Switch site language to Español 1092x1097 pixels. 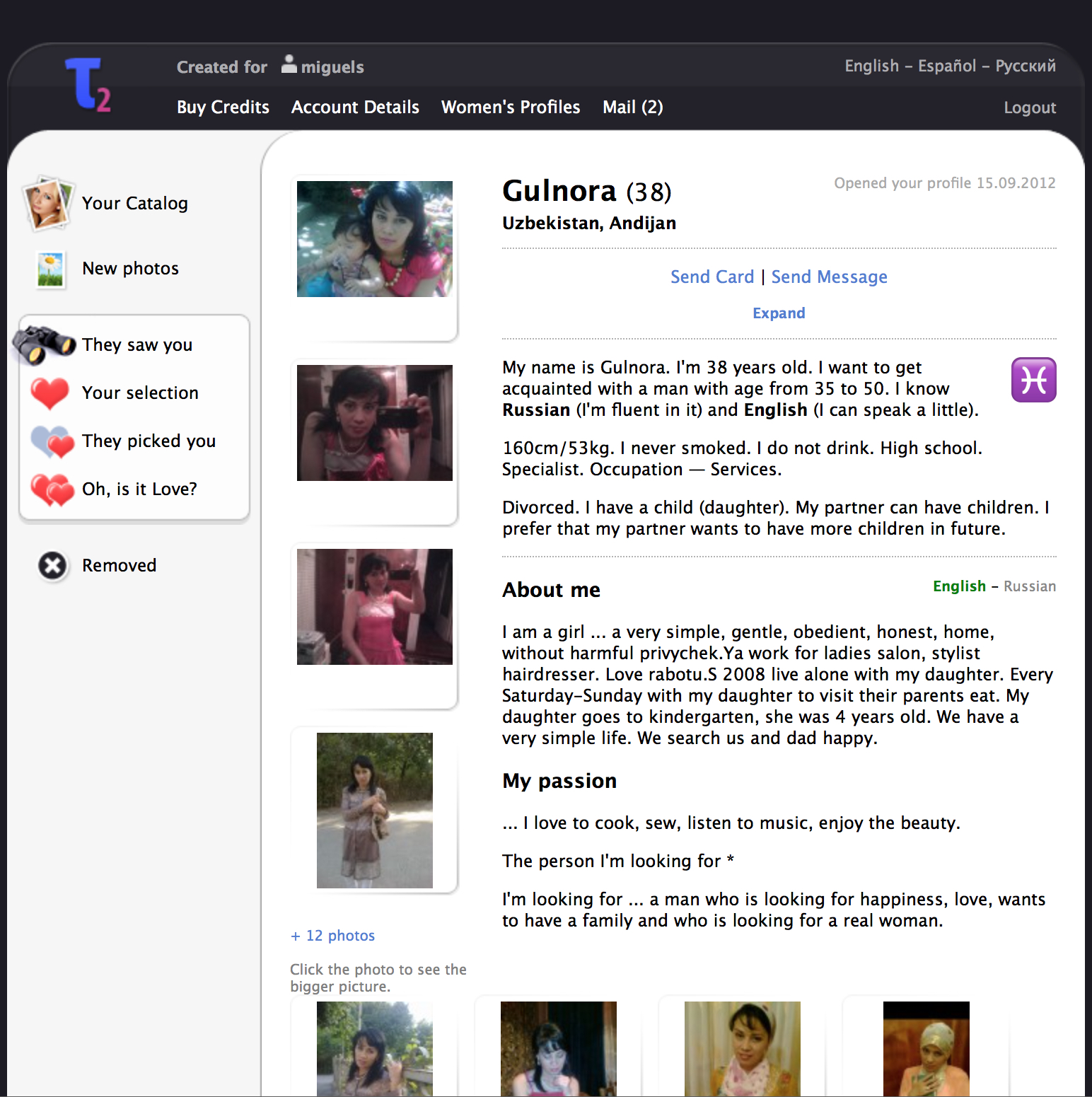point(946,66)
